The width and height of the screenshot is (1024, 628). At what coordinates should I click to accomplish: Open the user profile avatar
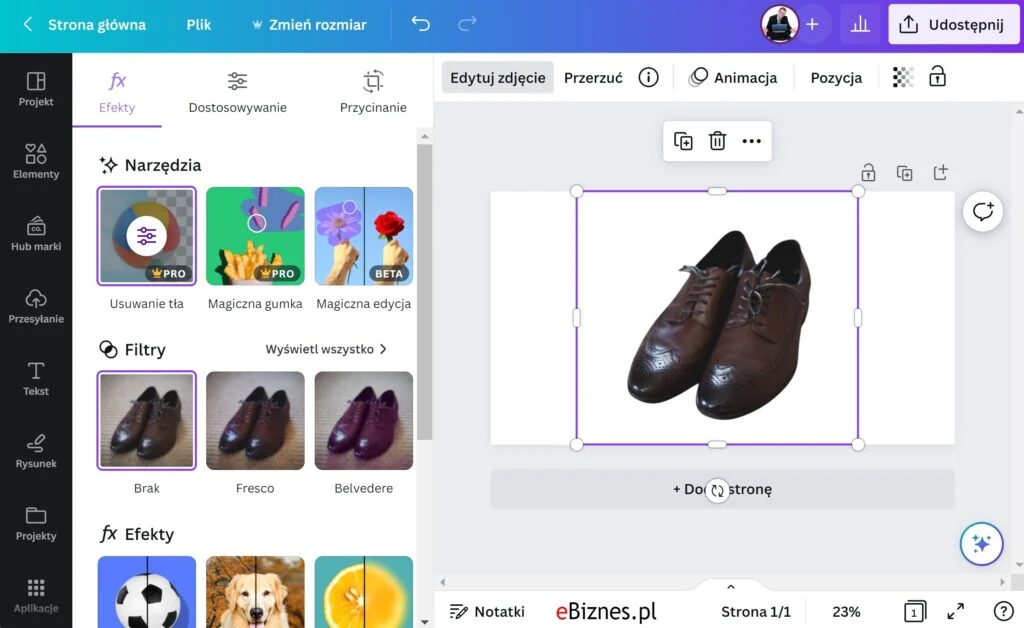[779, 25]
